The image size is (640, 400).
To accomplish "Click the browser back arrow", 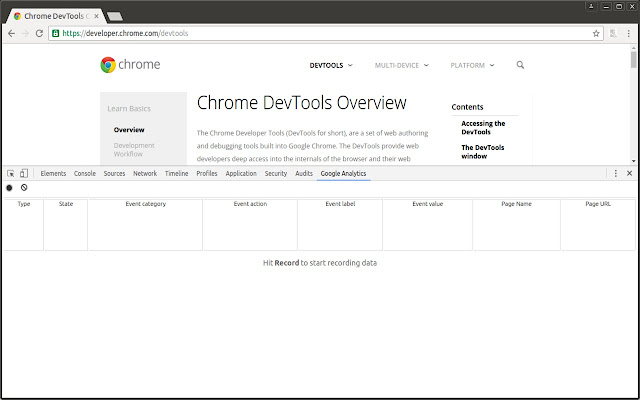I will click(x=11, y=33).
